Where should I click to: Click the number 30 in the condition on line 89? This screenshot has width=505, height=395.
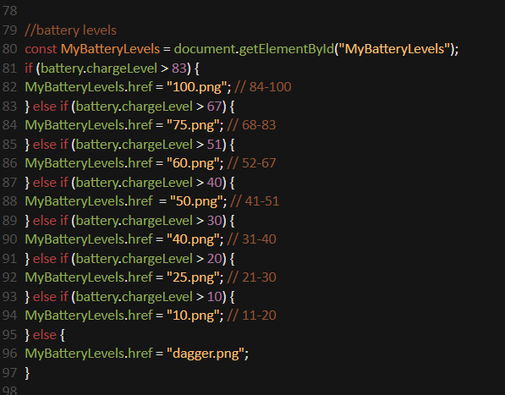(x=214, y=220)
